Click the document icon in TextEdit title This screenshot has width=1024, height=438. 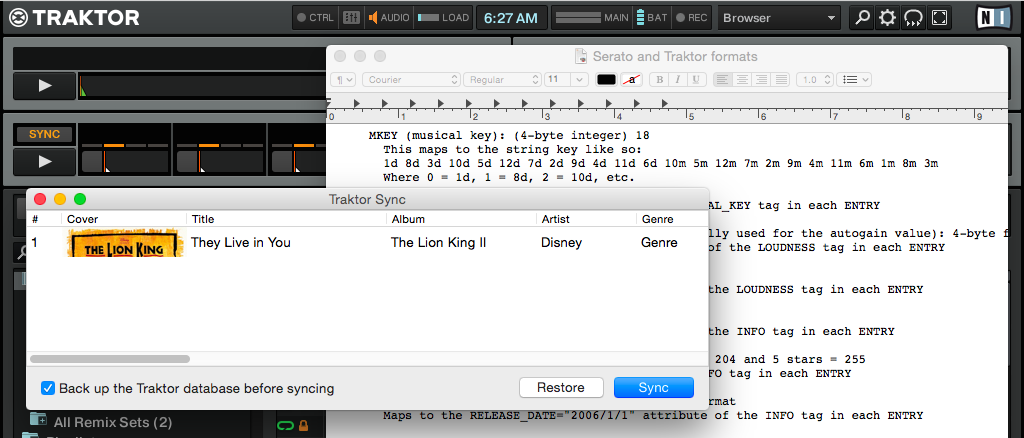click(x=581, y=57)
